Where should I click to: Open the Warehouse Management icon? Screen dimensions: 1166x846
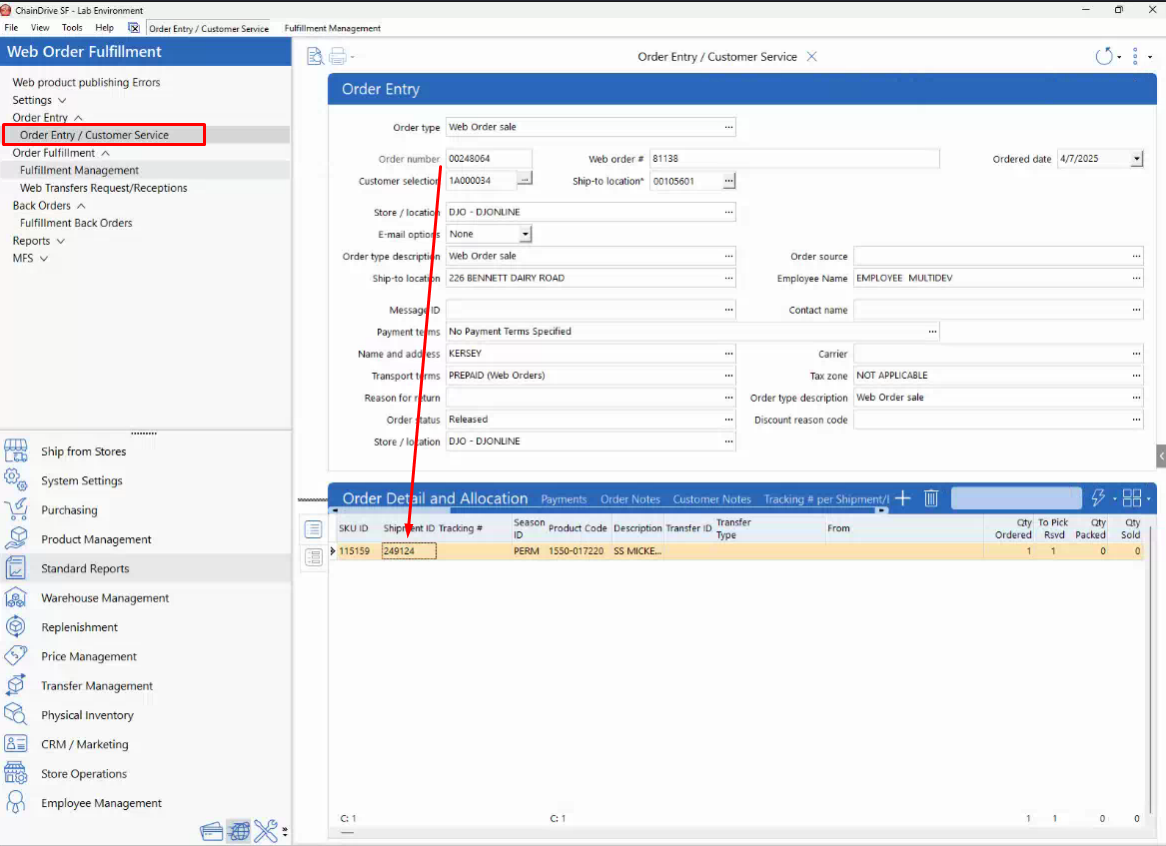coord(16,598)
